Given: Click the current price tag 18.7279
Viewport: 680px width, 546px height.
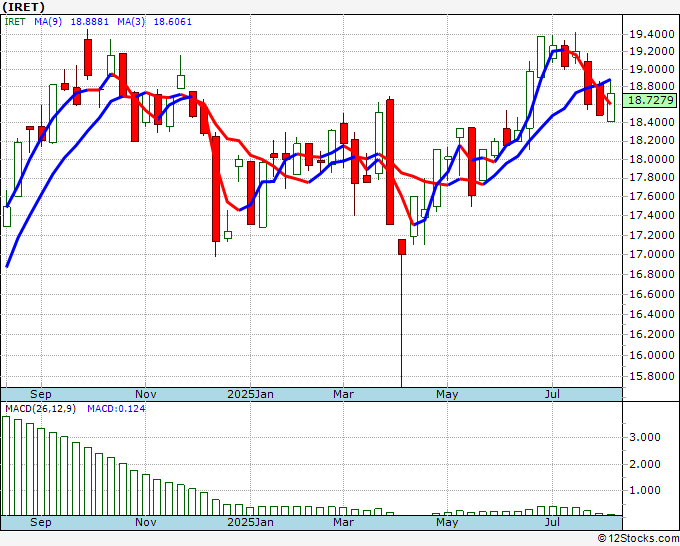Looking at the screenshot, I should coord(650,101).
